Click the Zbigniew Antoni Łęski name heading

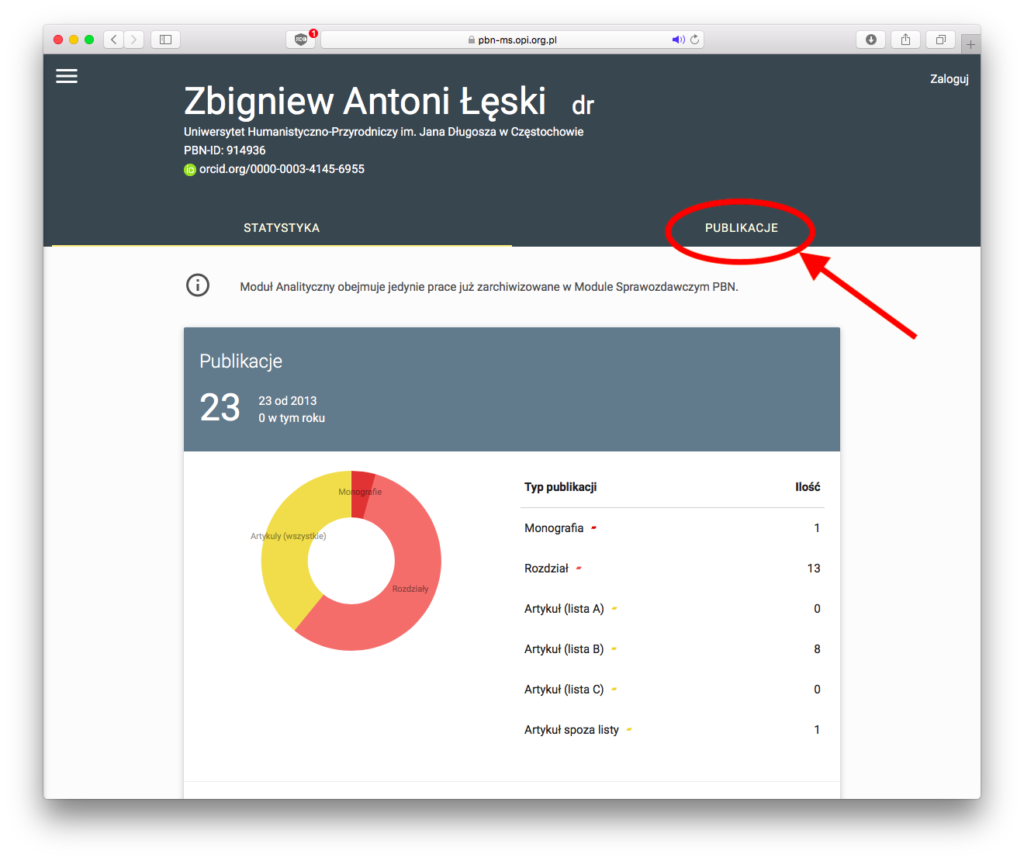364,101
